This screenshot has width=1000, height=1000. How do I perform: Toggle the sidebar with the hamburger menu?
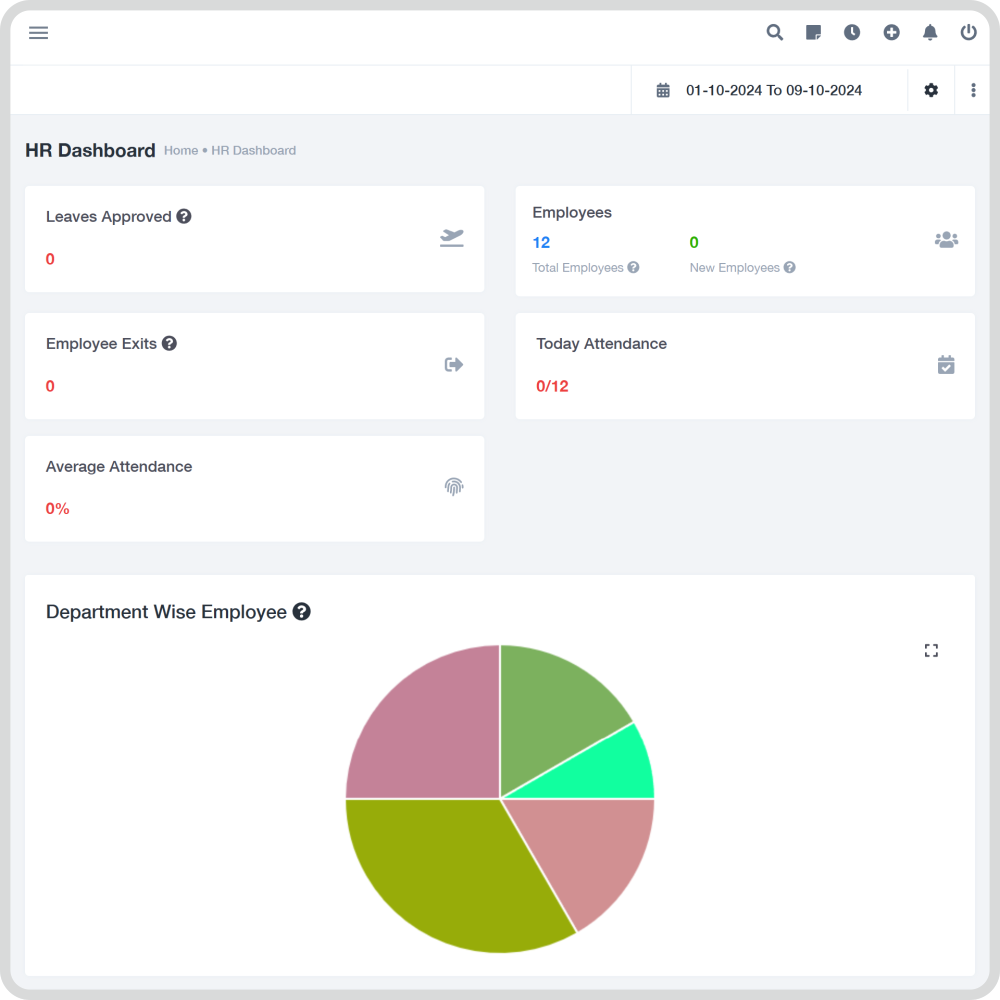click(x=38, y=32)
